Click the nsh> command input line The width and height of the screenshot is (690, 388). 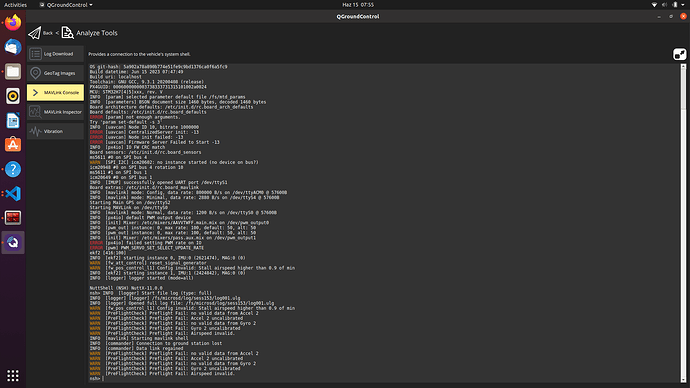click(383, 378)
